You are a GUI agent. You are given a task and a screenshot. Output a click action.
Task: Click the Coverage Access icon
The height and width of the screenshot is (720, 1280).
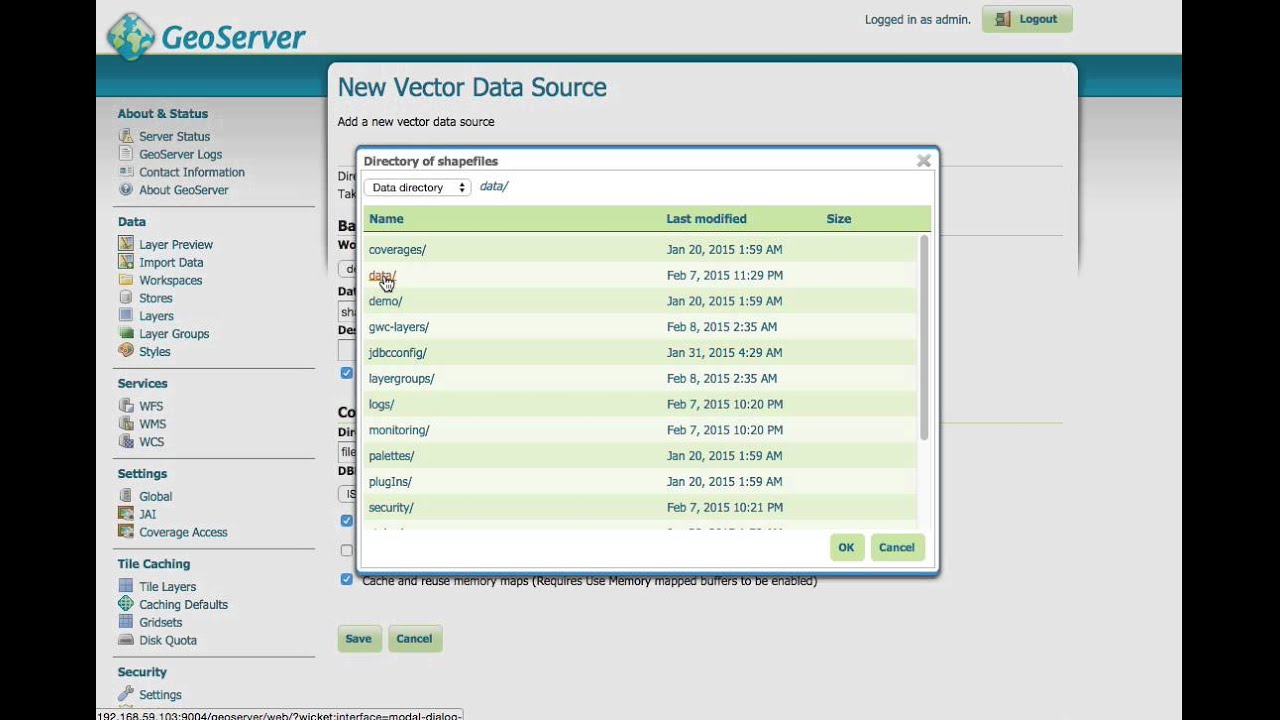pyautogui.click(x=126, y=532)
